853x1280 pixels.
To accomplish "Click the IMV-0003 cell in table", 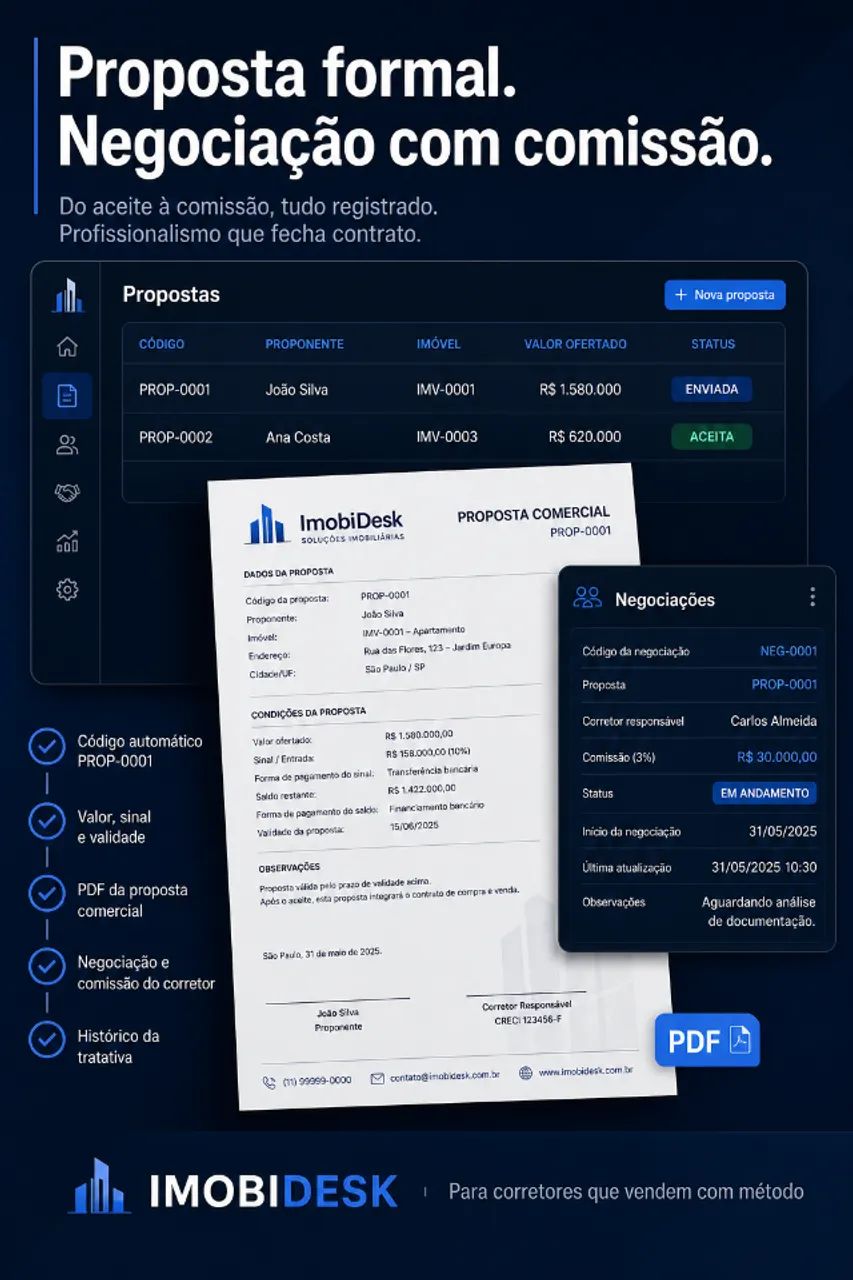I will (x=447, y=437).
